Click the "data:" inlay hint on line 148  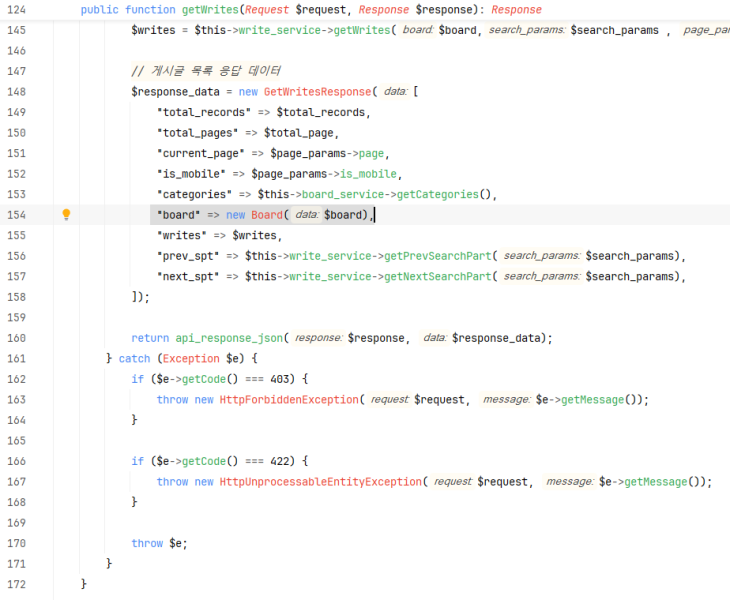click(395, 92)
